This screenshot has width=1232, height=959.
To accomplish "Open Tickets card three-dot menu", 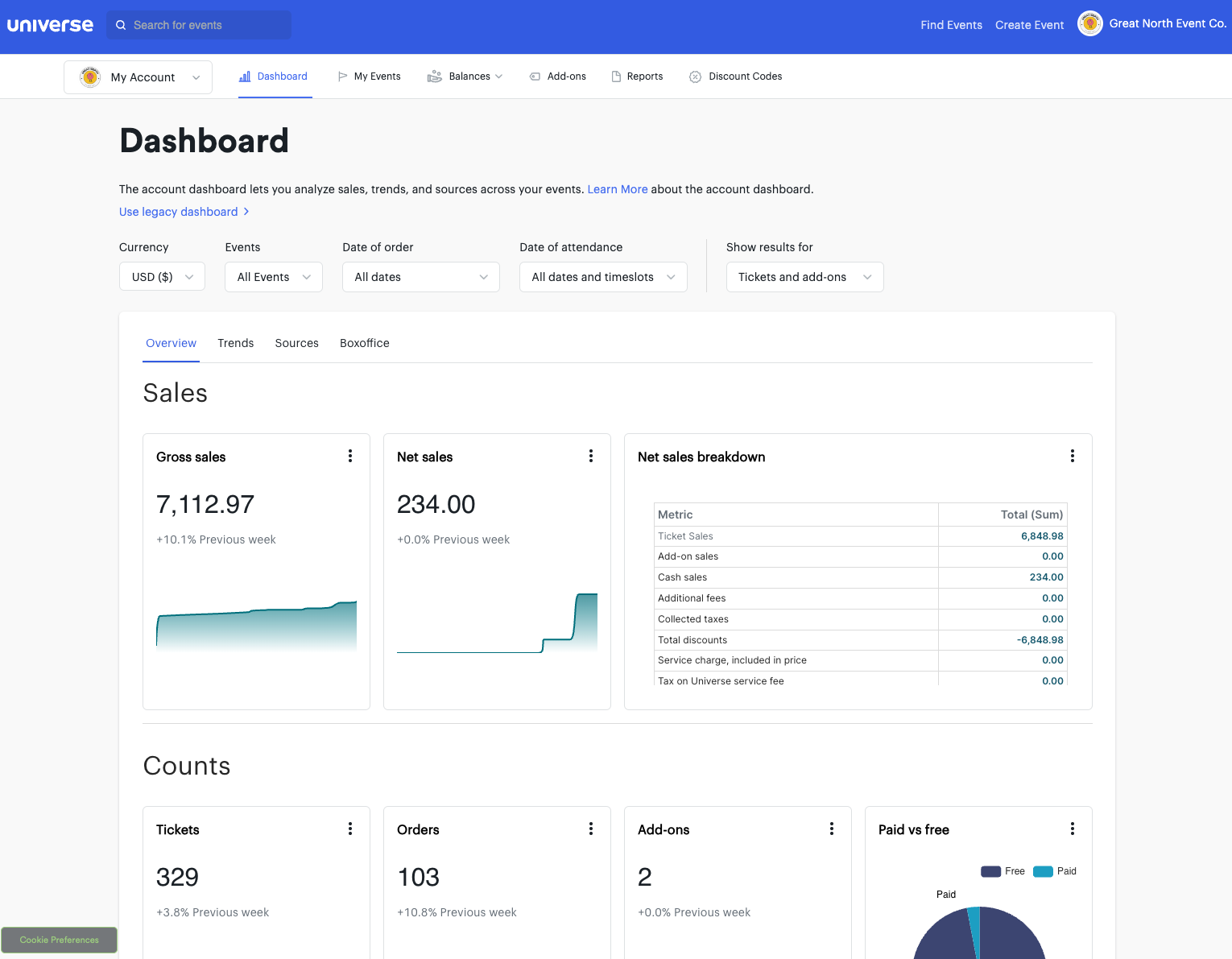I will point(350,829).
